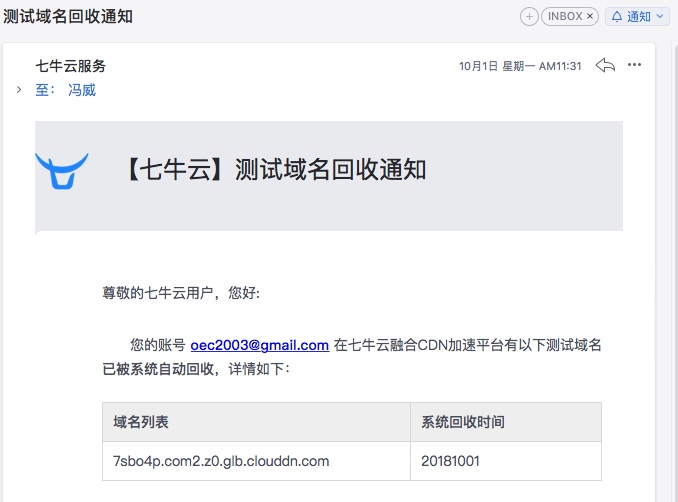Click the sender name 七牛云服务
The image size is (678, 502).
pos(70,66)
